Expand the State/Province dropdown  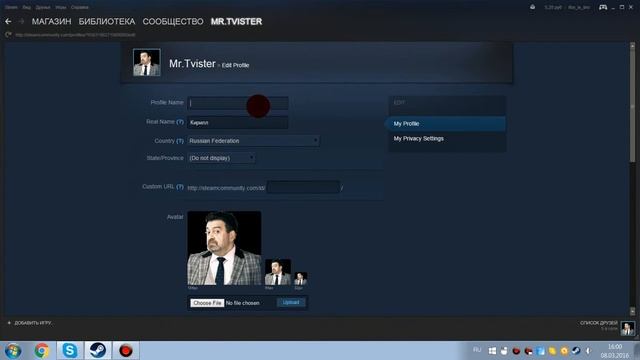(x=222, y=158)
